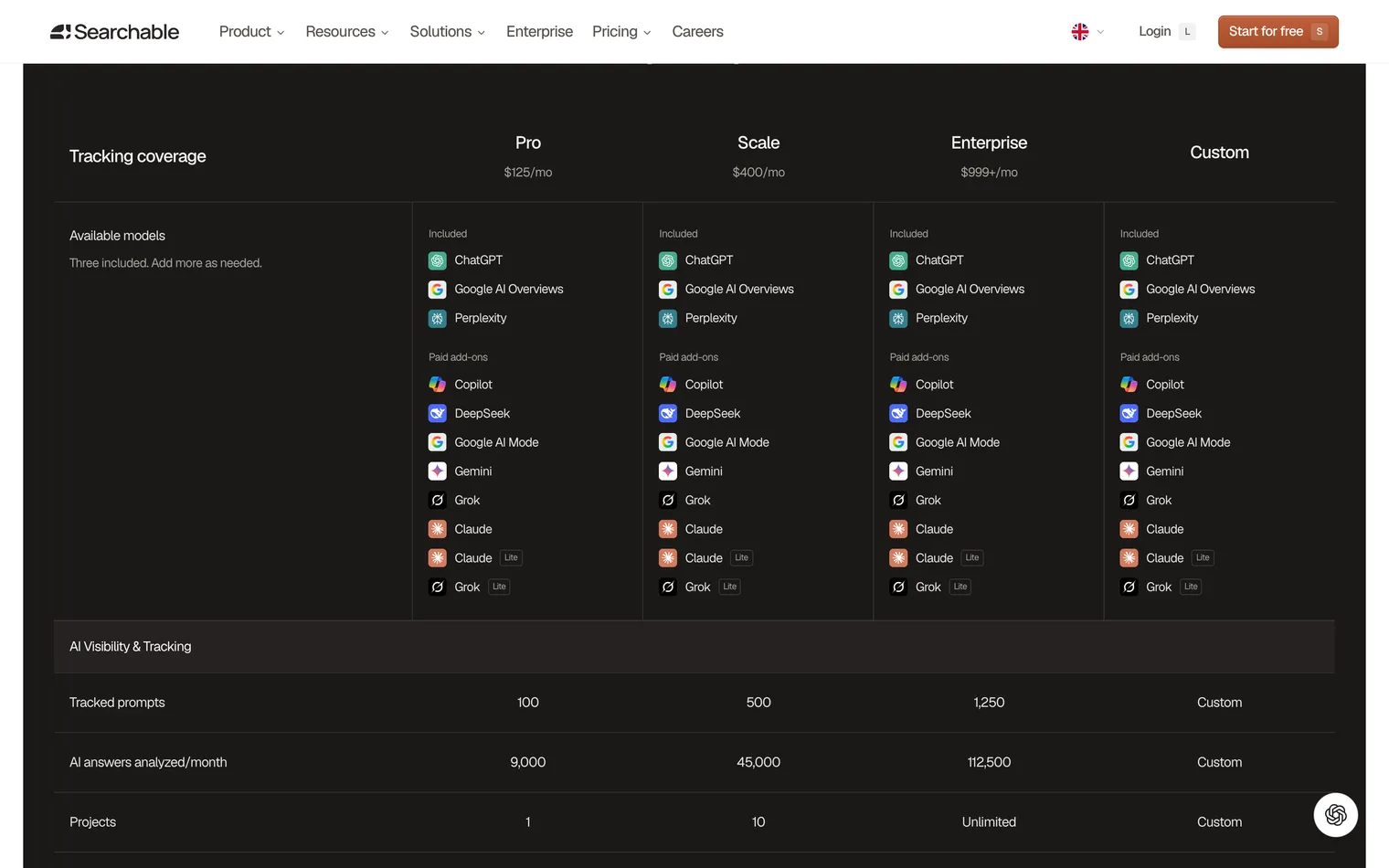Click the DeepSeek icon in Pro column
The width and height of the screenshot is (1389, 868).
tap(438, 414)
